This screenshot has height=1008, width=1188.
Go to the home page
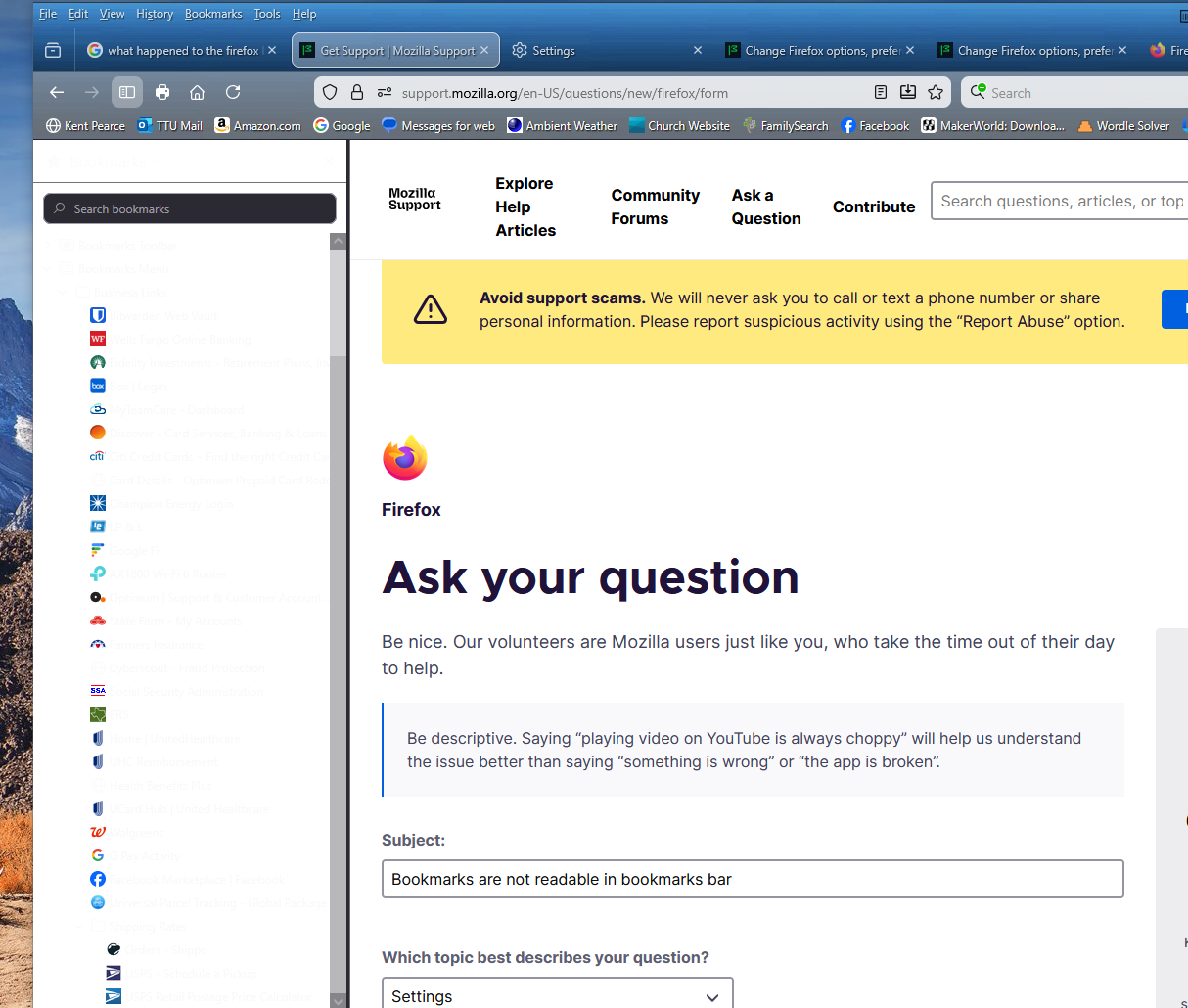pos(198,92)
